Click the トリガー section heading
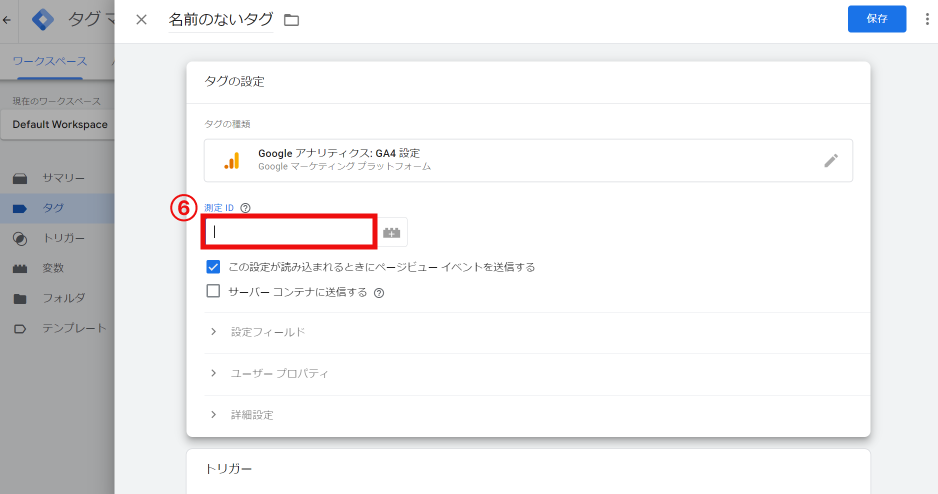The width and height of the screenshot is (938, 494). tap(228, 469)
